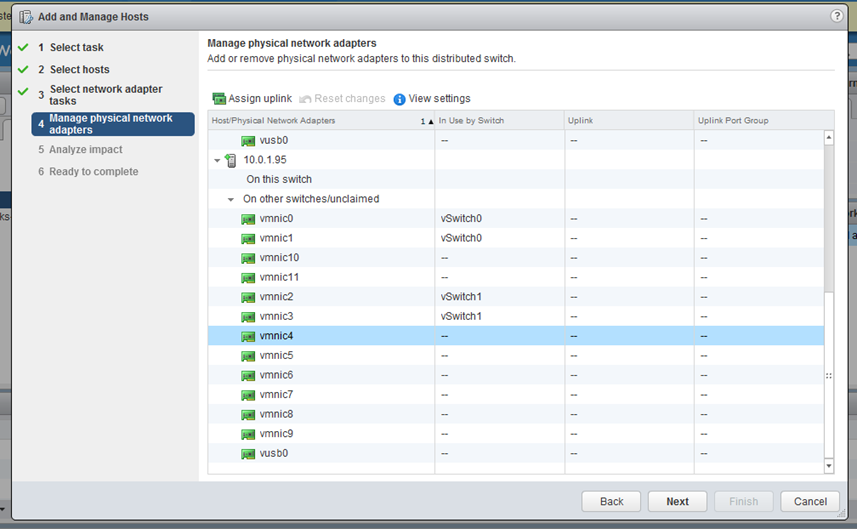Click the Cancel button

[810, 501]
